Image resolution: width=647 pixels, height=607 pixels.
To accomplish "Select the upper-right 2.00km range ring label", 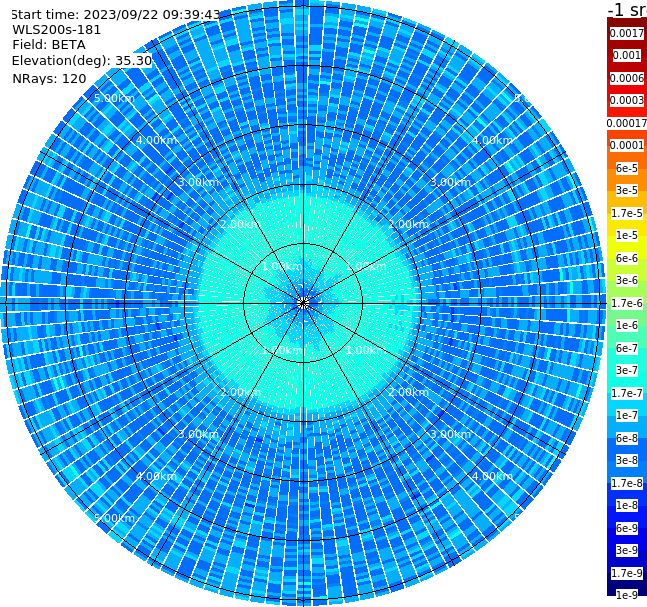I will 408,224.
